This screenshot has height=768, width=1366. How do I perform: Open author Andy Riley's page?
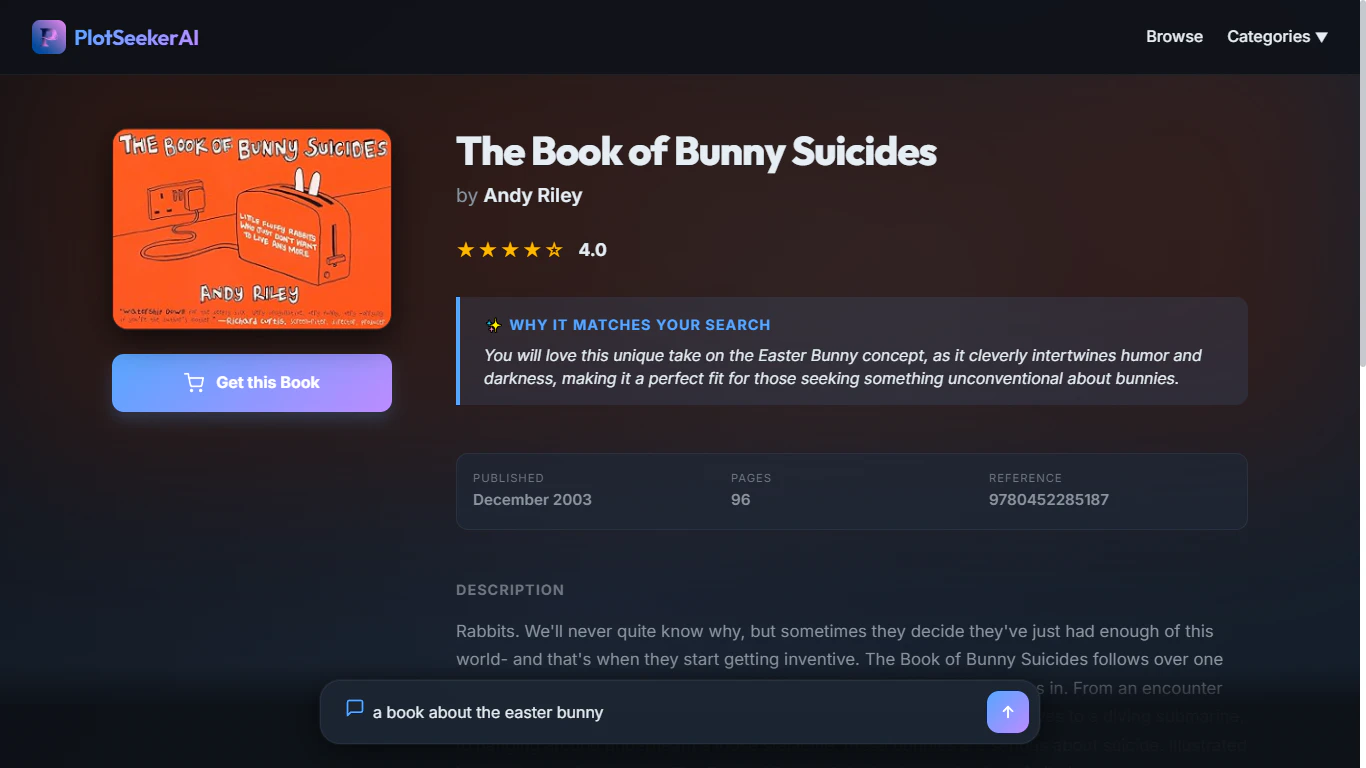532,196
